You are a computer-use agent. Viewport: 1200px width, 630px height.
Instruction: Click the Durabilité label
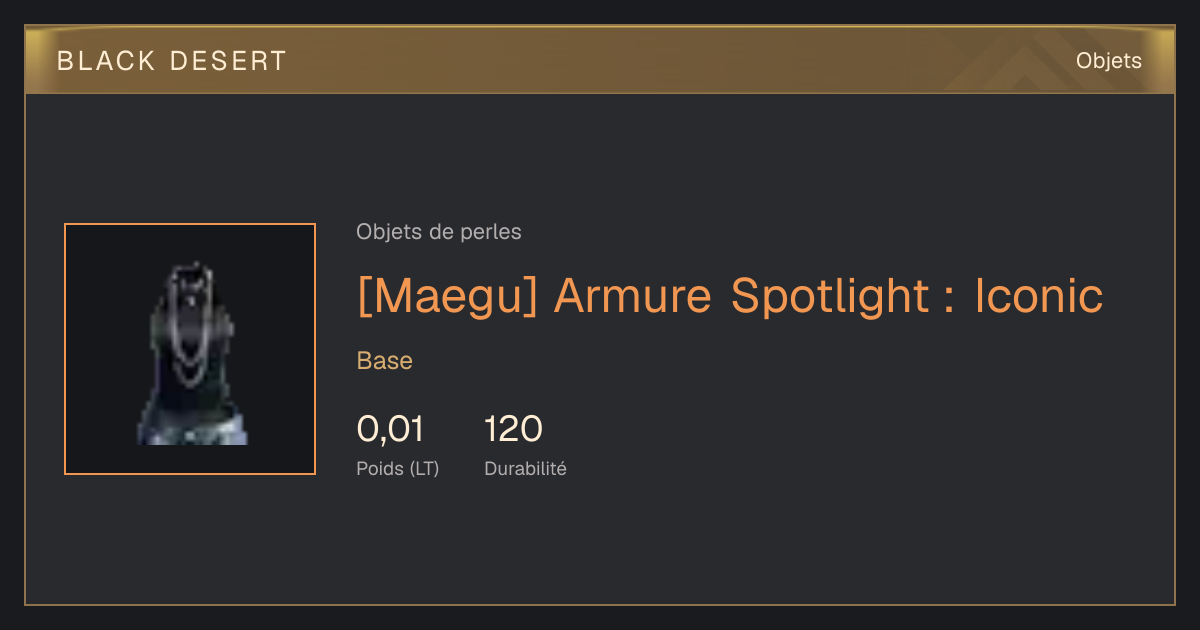tap(525, 468)
